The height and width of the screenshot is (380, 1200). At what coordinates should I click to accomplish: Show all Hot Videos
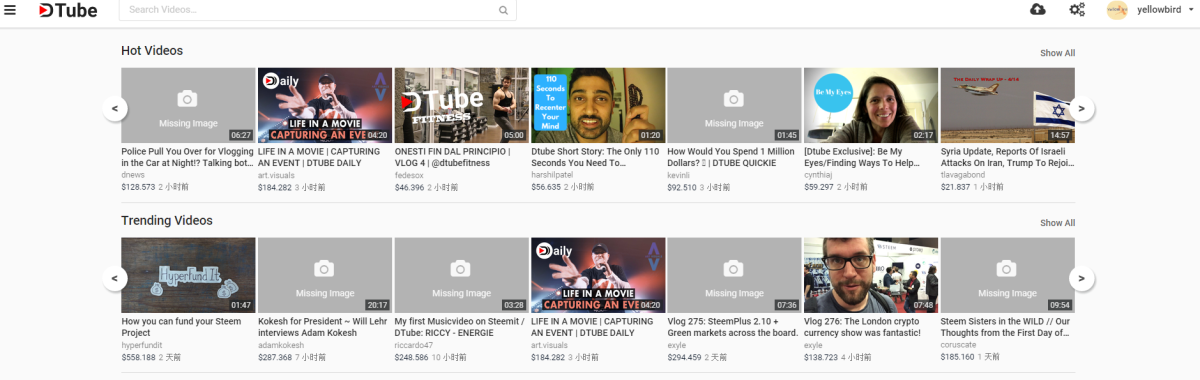tap(1057, 53)
